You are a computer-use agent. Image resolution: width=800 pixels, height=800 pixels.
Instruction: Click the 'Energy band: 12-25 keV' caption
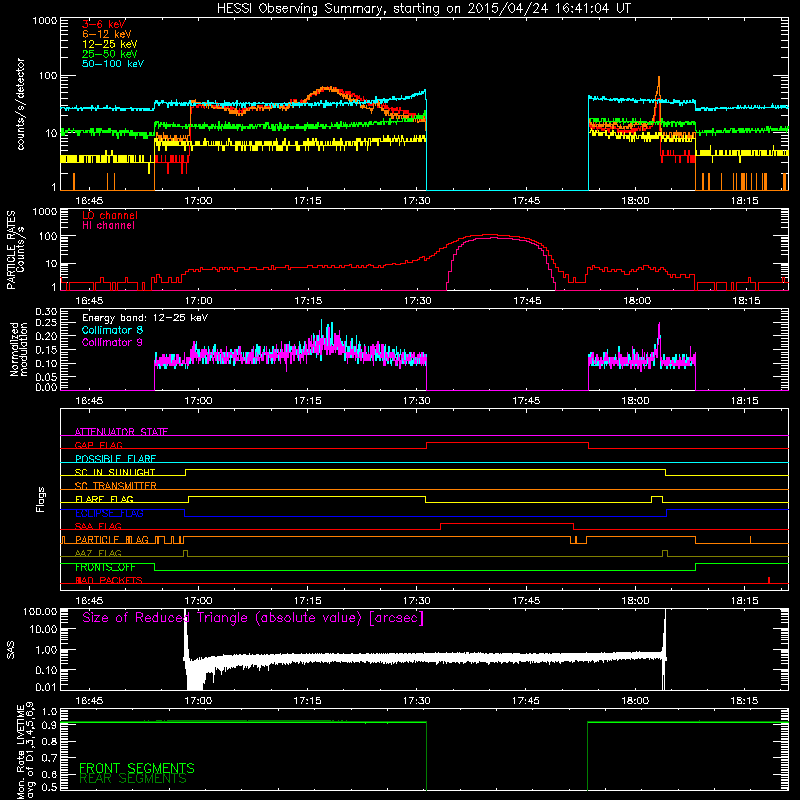[145, 318]
